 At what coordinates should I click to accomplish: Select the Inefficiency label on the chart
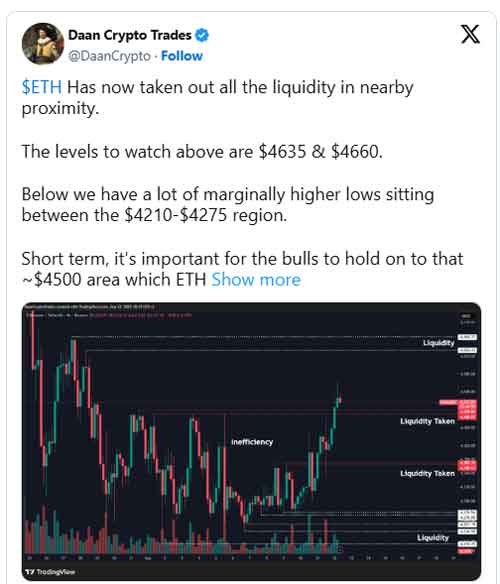pyautogui.click(x=252, y=442)
